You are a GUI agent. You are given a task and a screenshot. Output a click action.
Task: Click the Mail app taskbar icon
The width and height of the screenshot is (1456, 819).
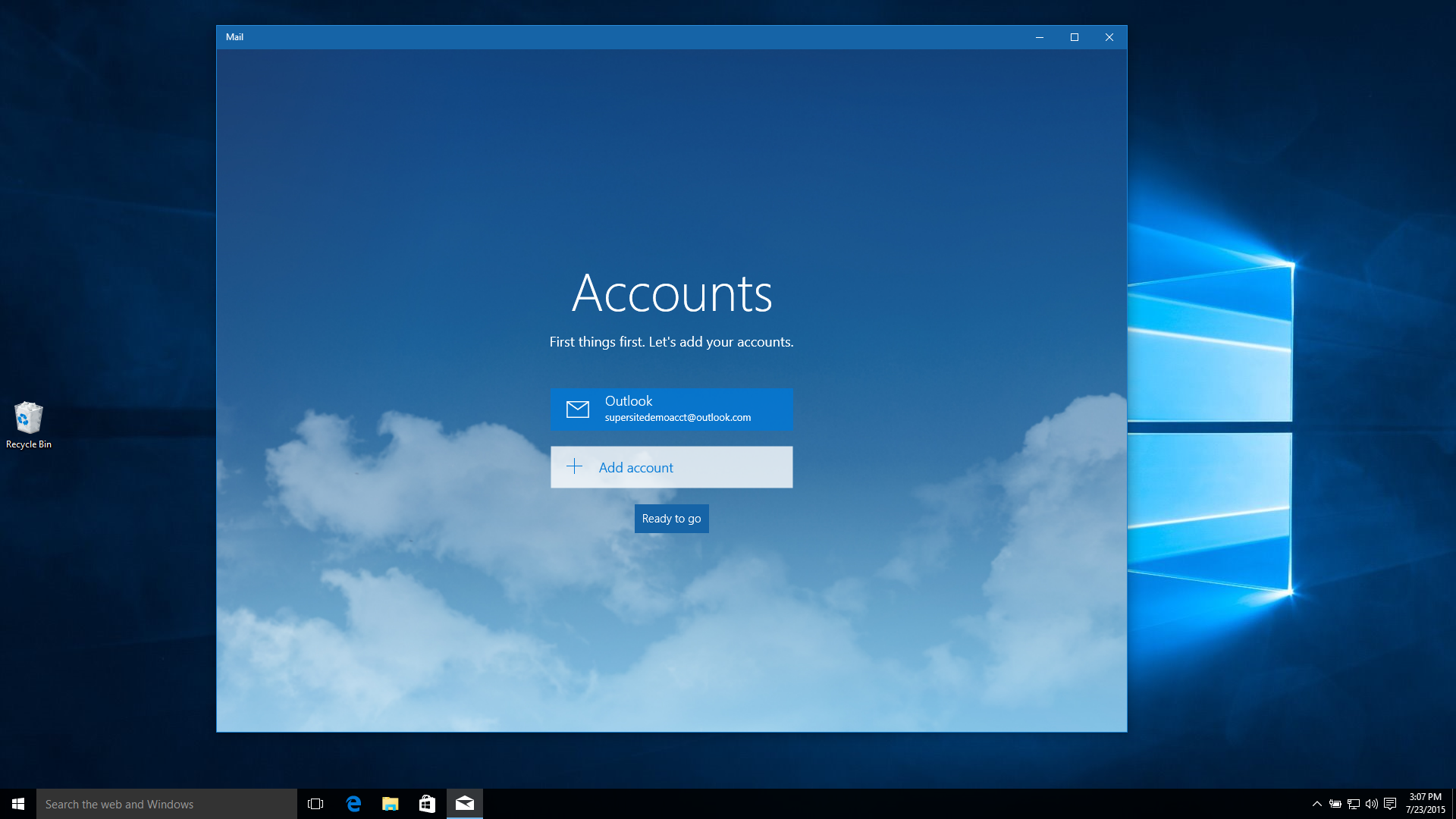[465, 804]
